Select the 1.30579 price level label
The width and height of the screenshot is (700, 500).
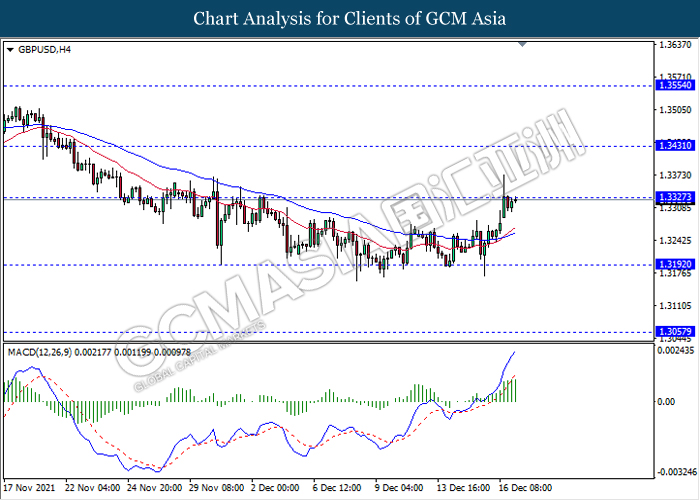675,331
